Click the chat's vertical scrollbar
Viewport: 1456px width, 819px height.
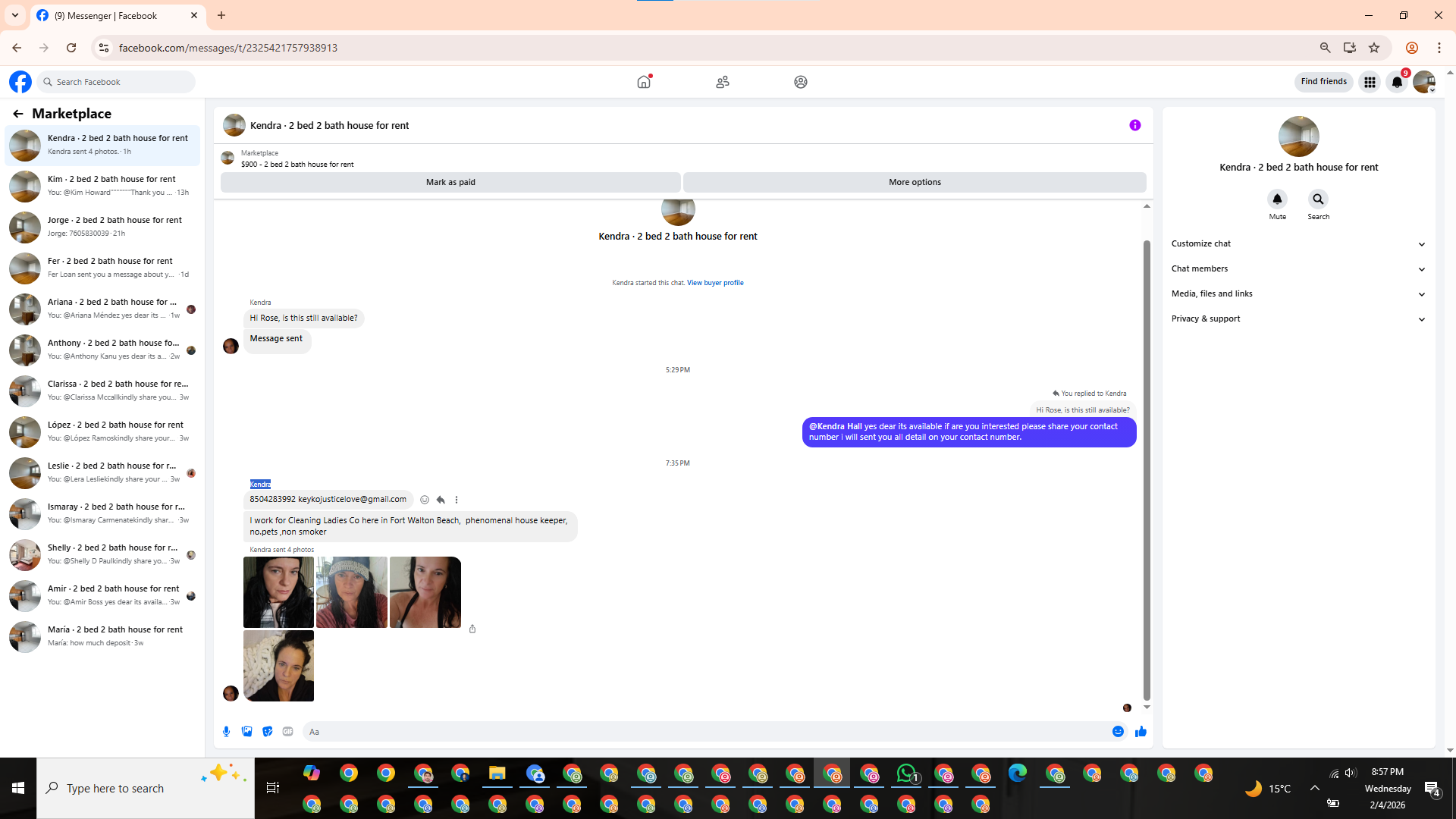click(1147, 470)
